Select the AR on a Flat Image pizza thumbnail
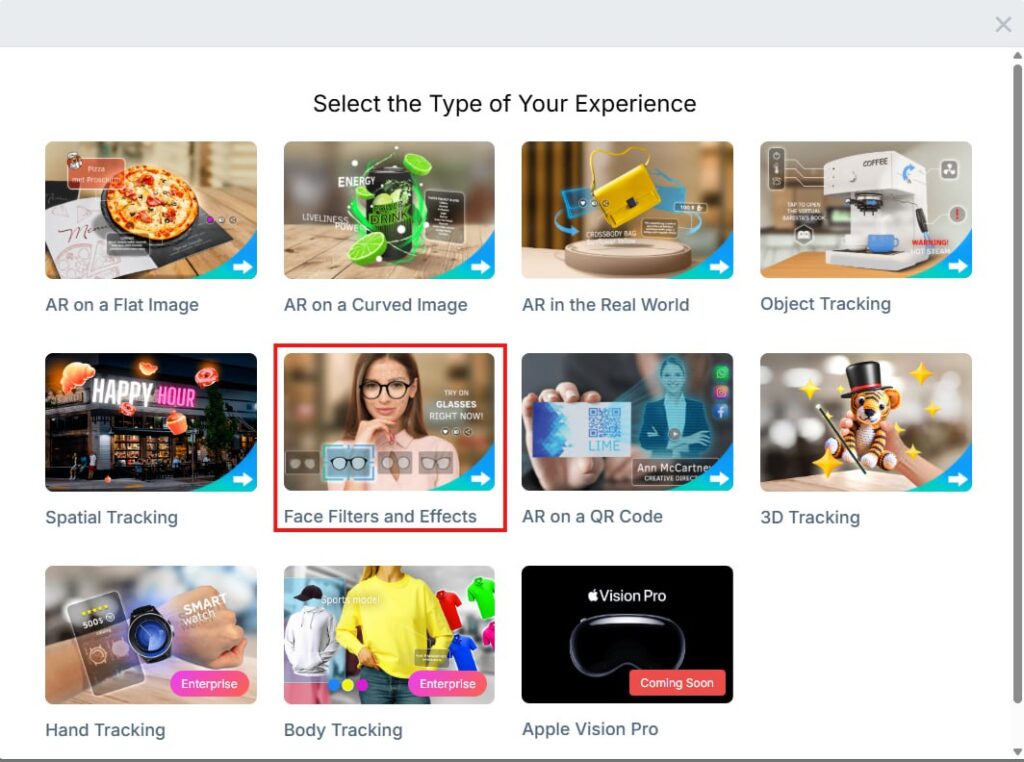 (151, 210)
